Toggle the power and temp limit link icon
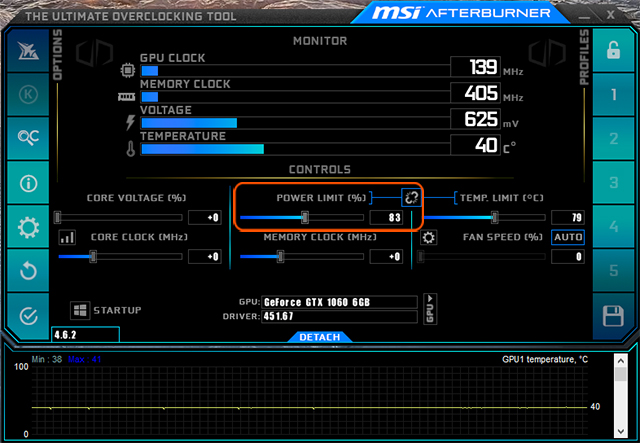 pos(411,198)
